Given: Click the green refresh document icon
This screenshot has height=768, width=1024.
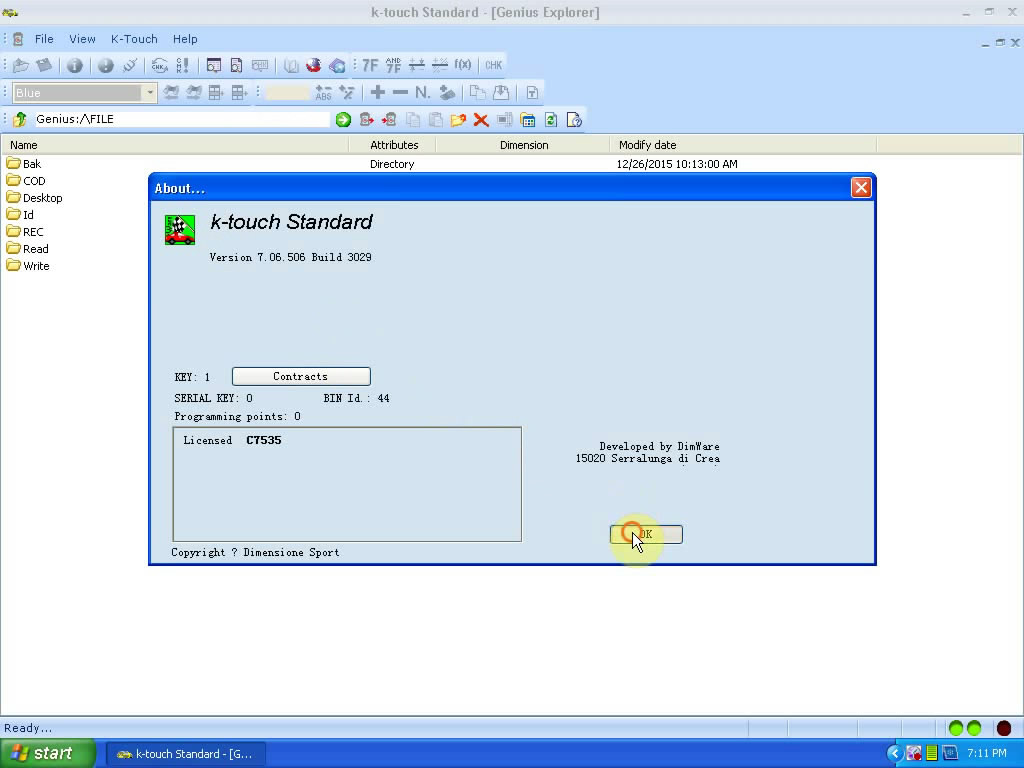Looking at the screenshot, I should (x=551, y=120).
